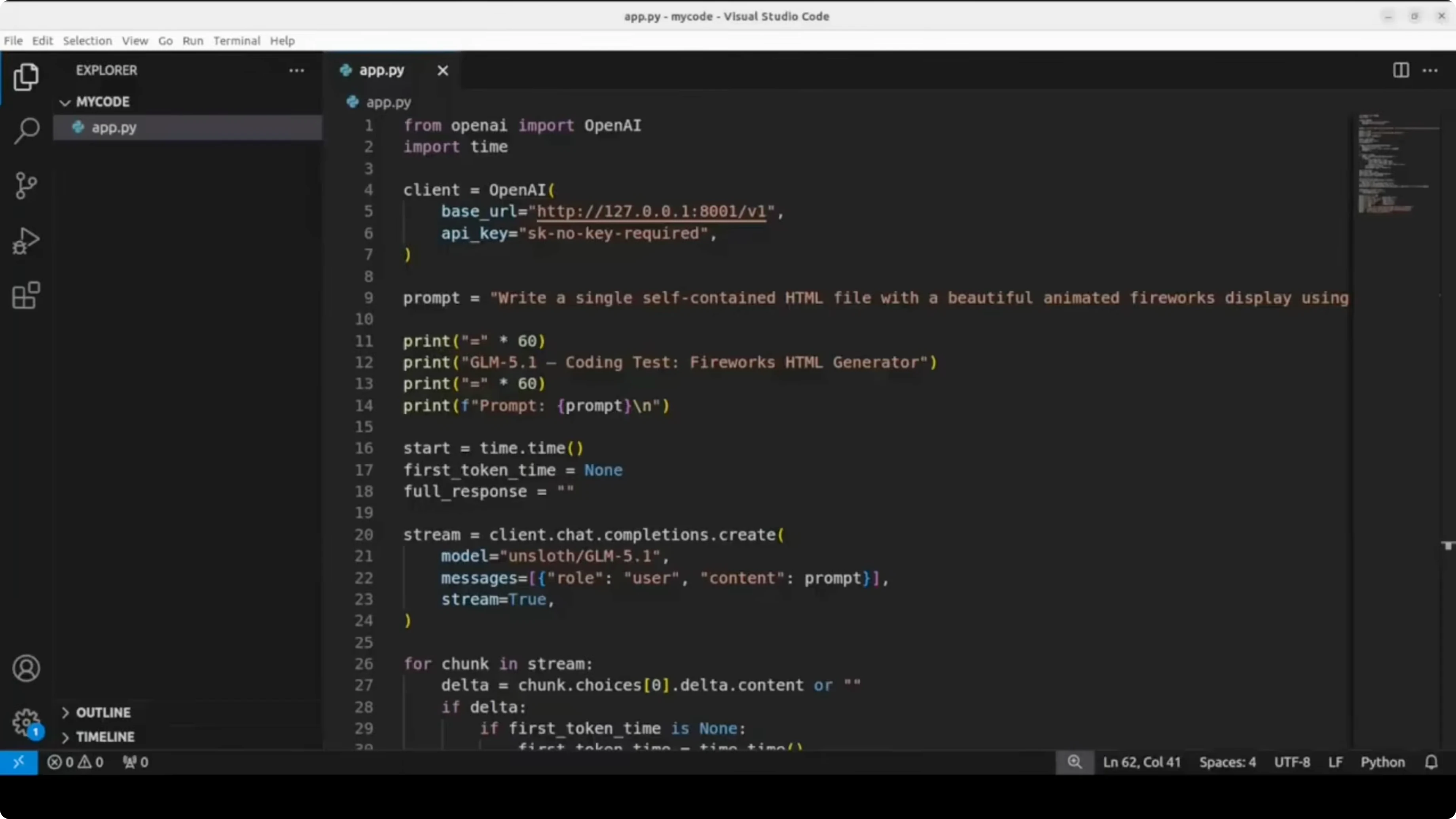Viewport: 1456px width, 819px height.
Task: Open the Terminal menu
Action: click(x=236, y=41)
